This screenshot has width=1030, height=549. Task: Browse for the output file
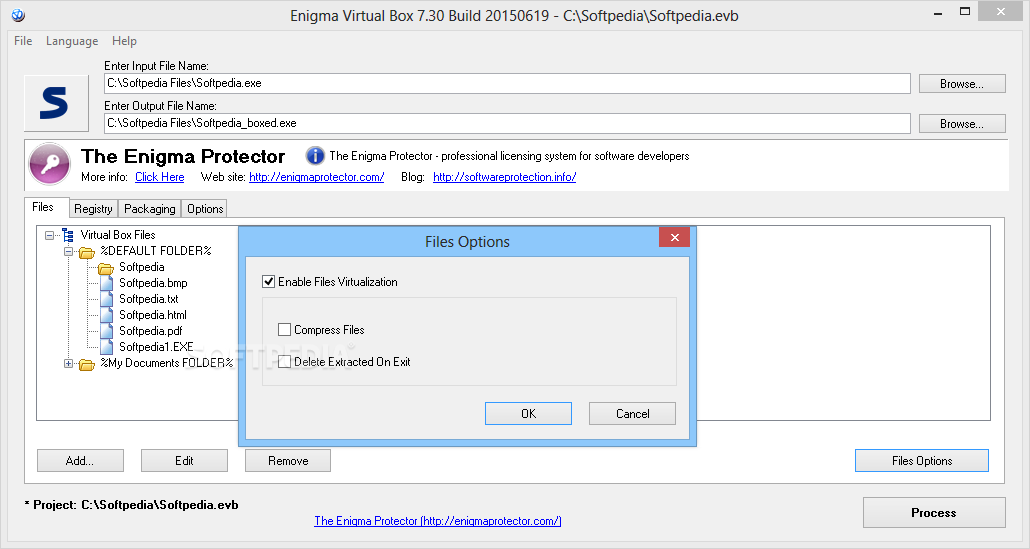pos(962,123)
